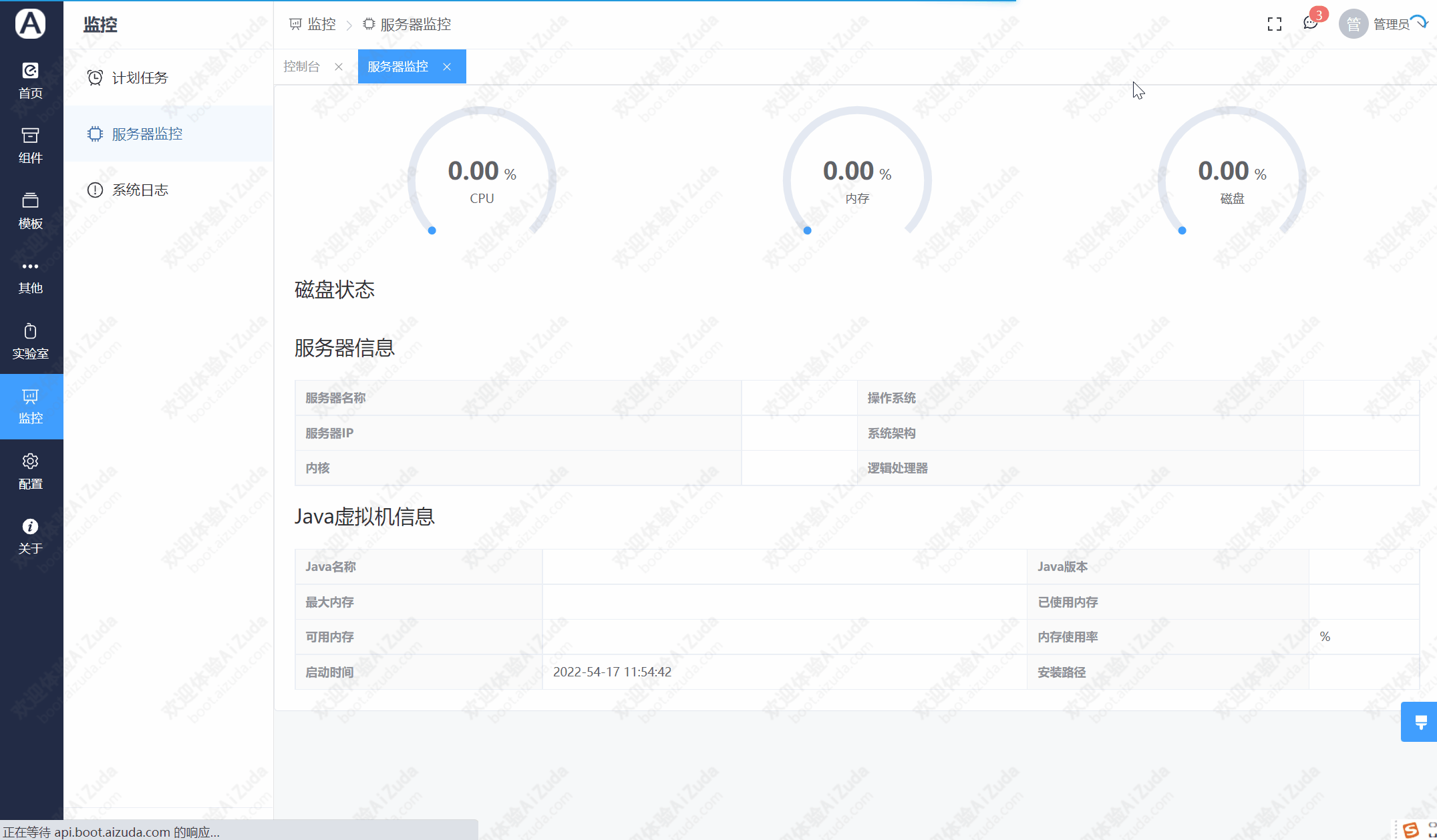Select 服务器监控 in the monitor menu
1437x840 pixels.
tap(147, 134)
